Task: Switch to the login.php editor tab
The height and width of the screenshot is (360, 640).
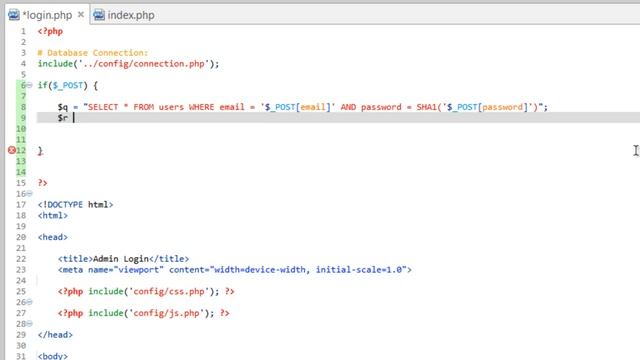Action: pyautogui.click(x=47, y=15)
